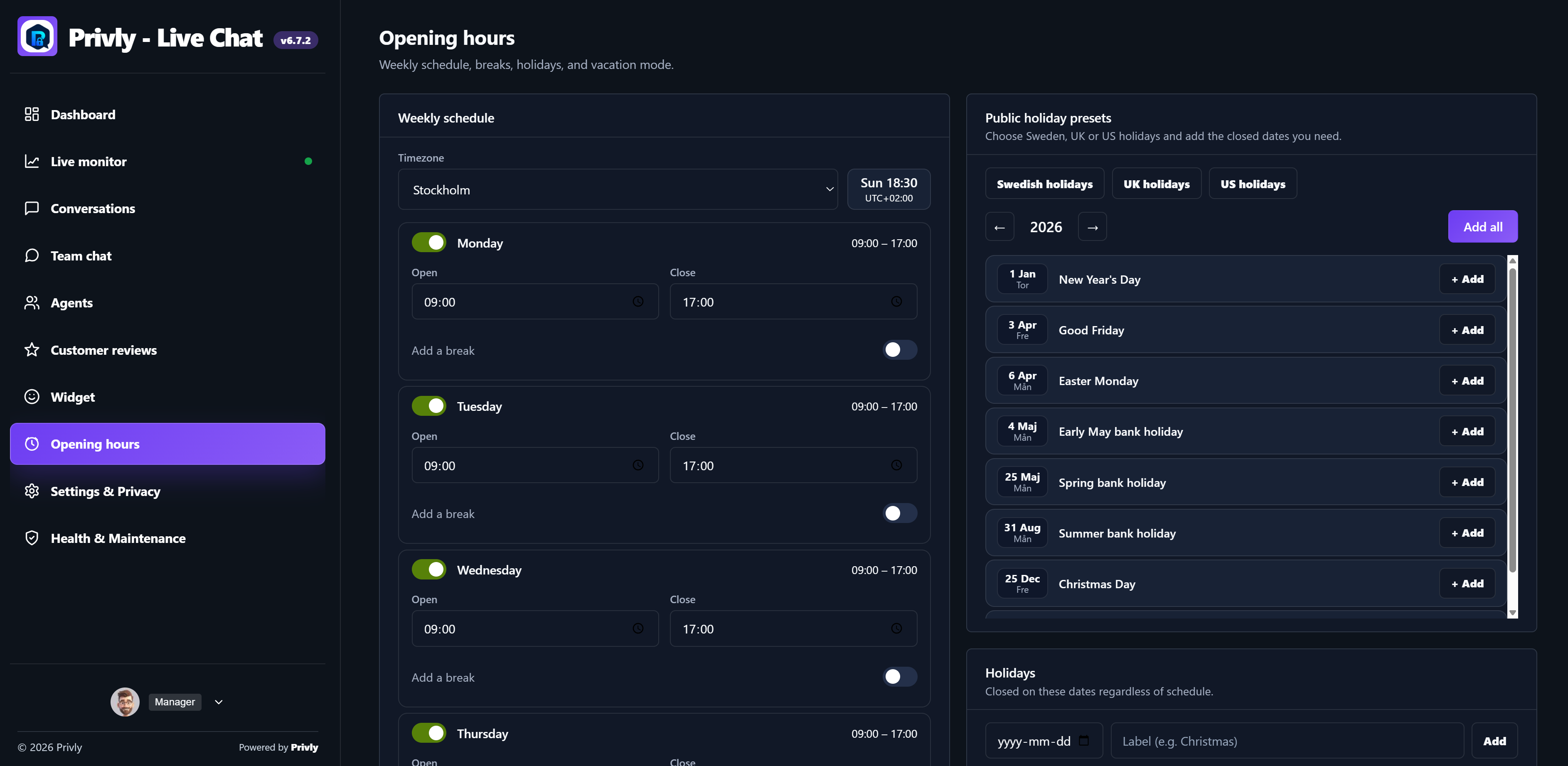Click the holiday list scroll down arrow
The width and height of the screenshot is (1568, 766).
point(1513,613)
